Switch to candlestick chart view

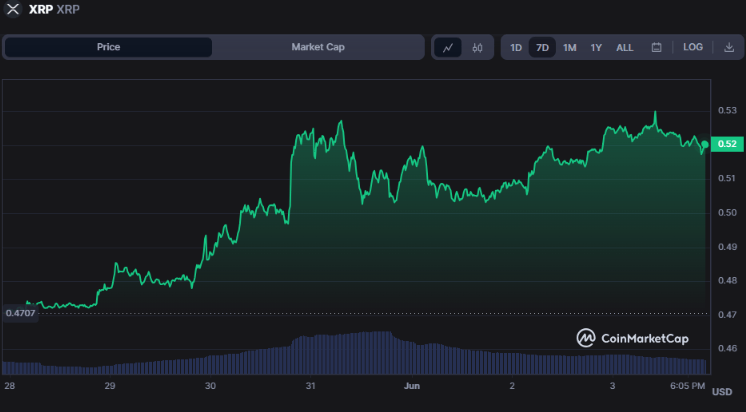click(x=477, y=47)
